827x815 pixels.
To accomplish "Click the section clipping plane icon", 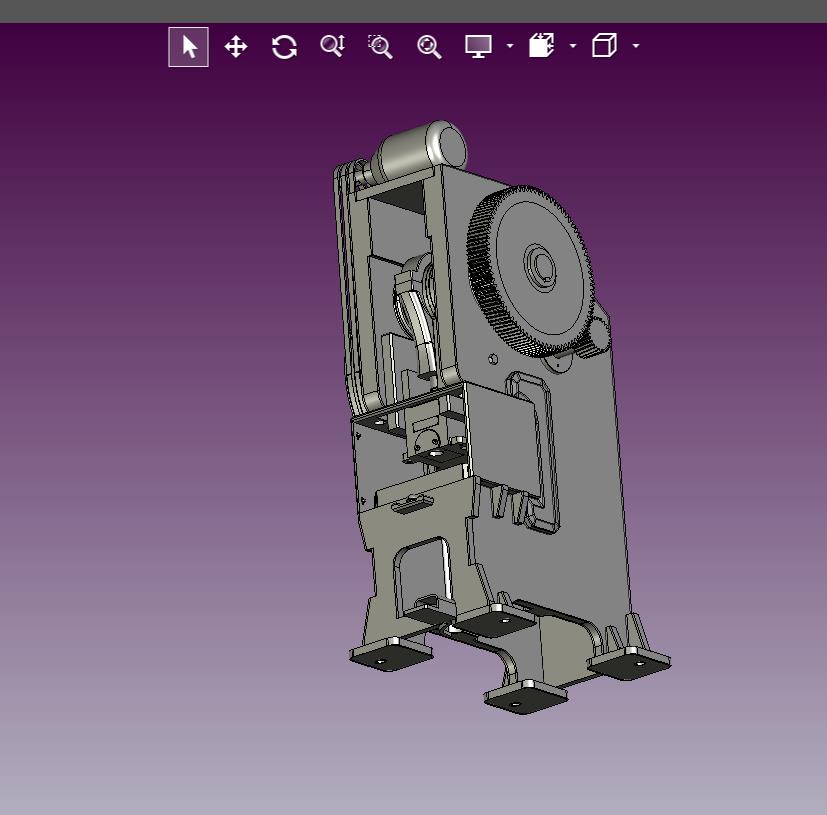I will 542,45.
